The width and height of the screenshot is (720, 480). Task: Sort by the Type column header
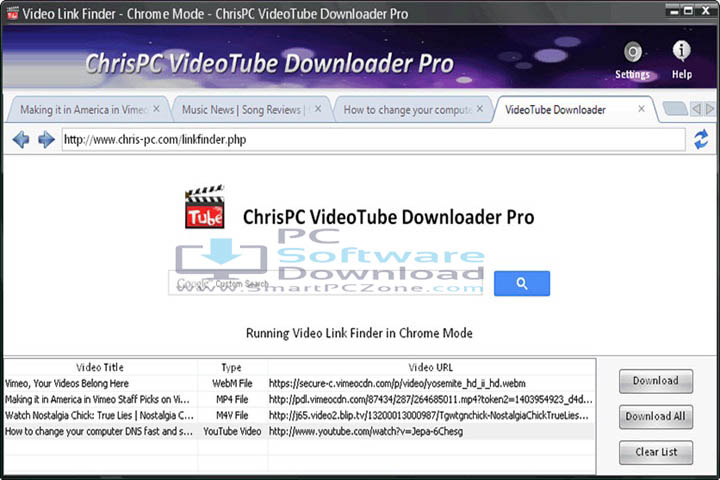[x=231, y=367]
